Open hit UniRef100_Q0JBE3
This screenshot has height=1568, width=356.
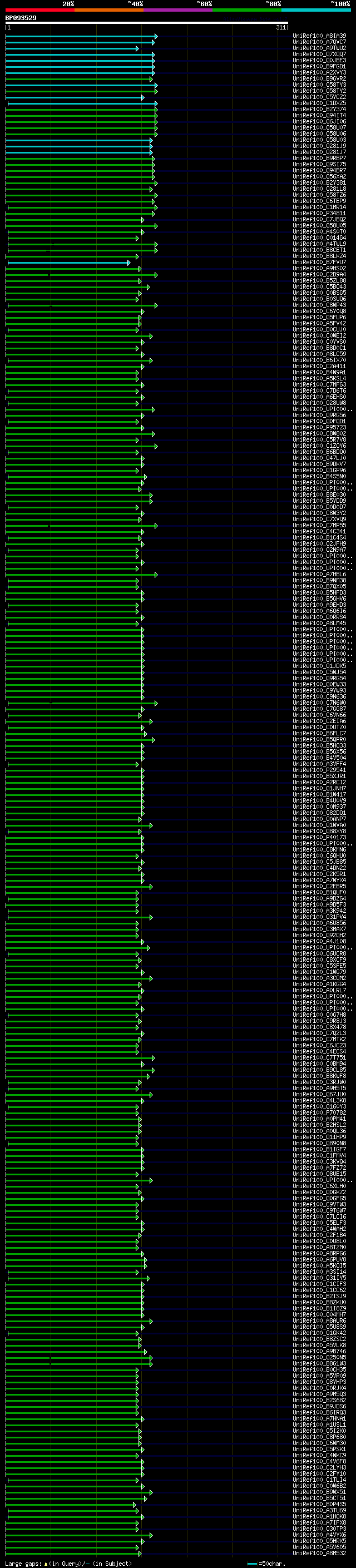[x=319, y=60]
